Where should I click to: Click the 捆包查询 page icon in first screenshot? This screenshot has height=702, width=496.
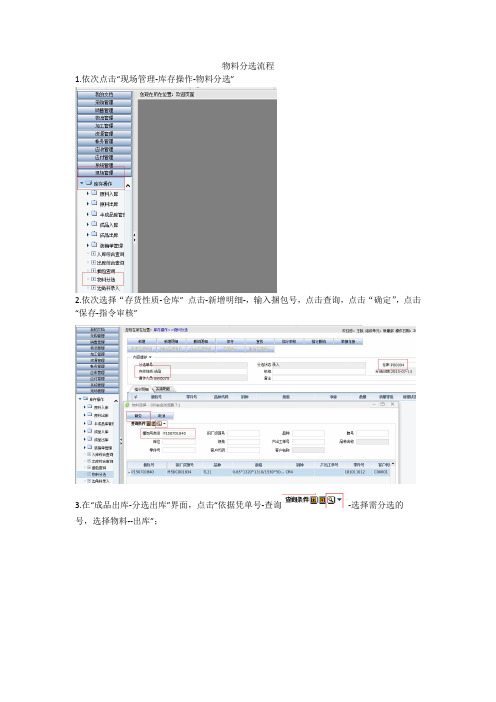click(x=93, y=270)
